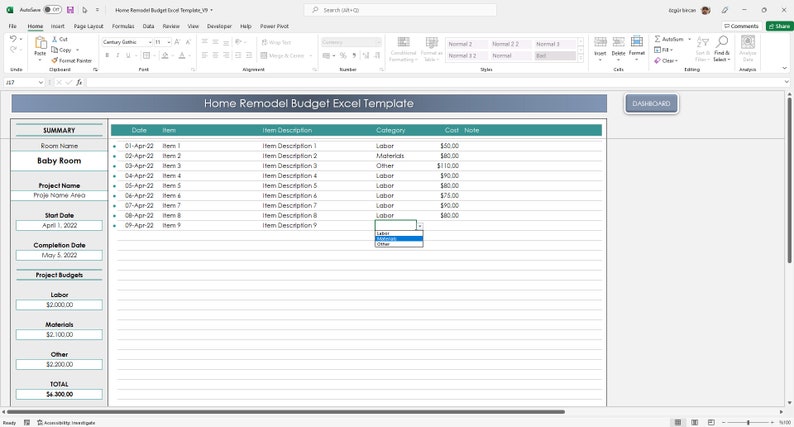The image size is (794, 427).
Task: Click the Comma Style icon
Action: 354,55
